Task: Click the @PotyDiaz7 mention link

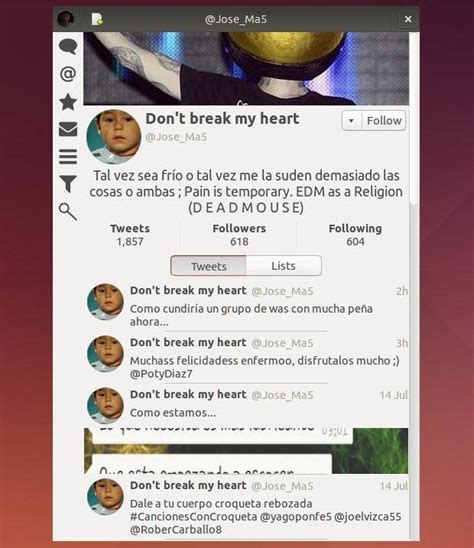Action: point(161,374)
